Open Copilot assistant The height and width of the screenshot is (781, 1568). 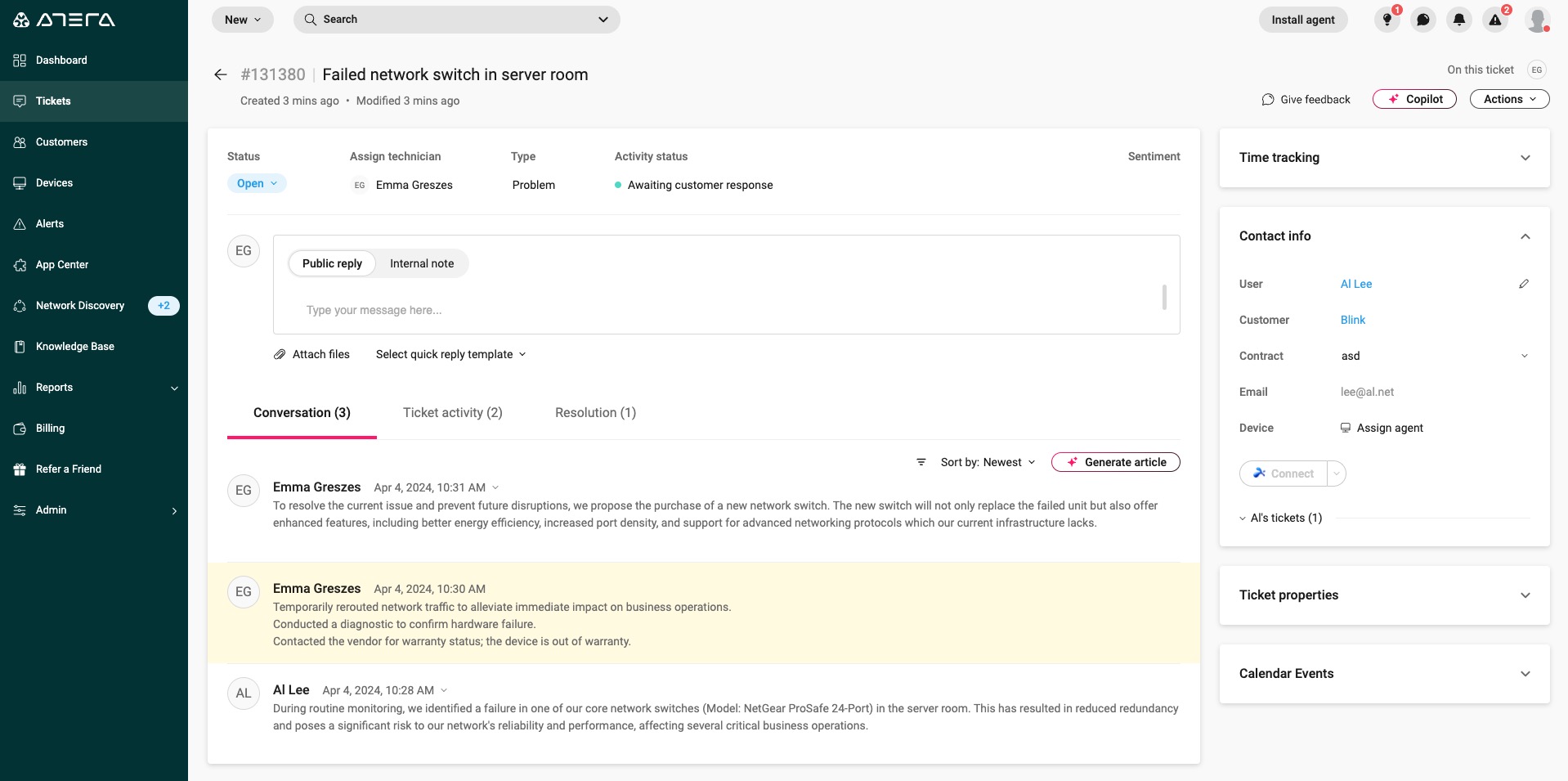click(1414, 99)
